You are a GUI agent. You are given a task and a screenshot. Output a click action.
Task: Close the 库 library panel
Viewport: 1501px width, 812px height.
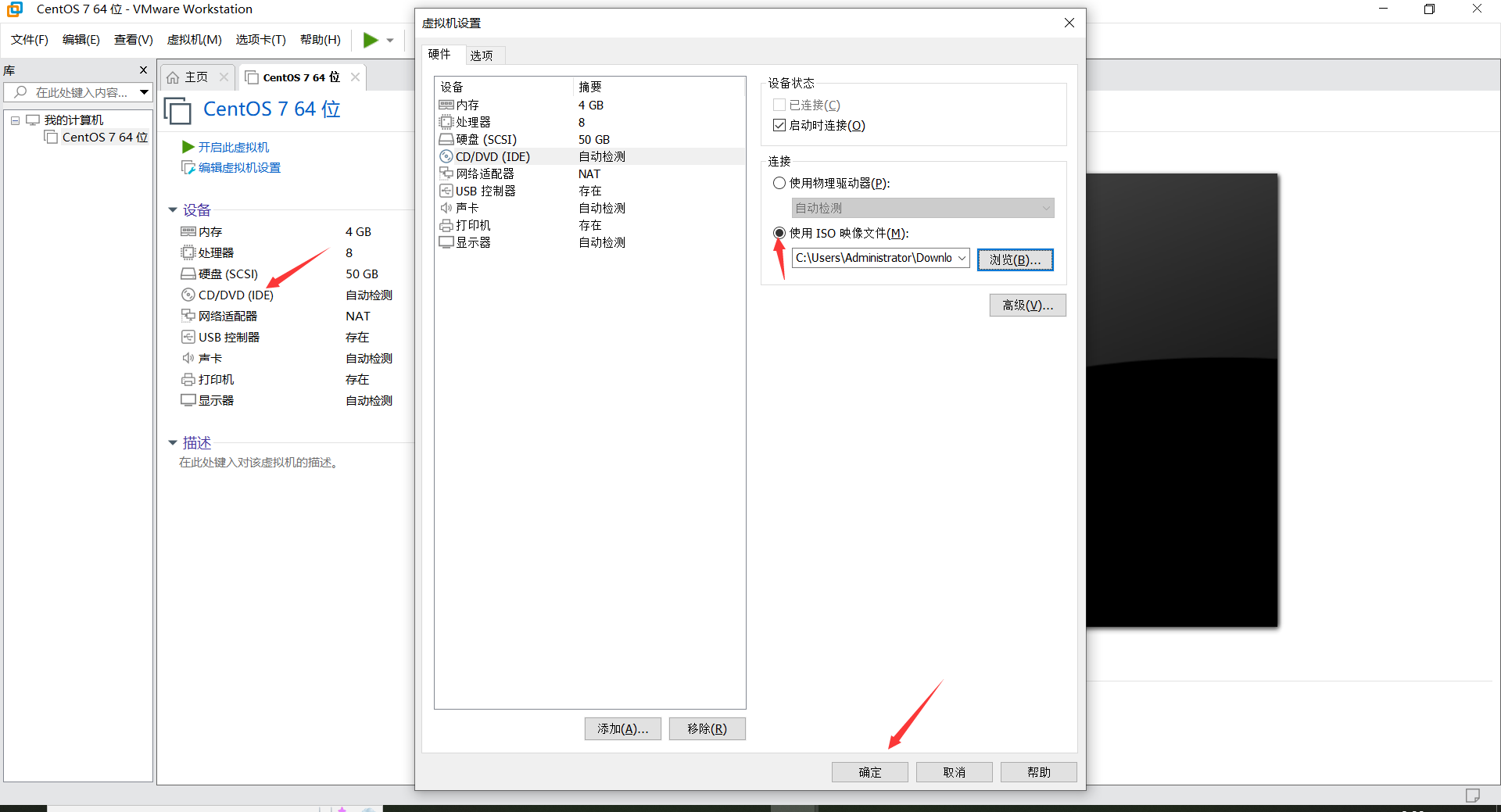tap(143, 70)
